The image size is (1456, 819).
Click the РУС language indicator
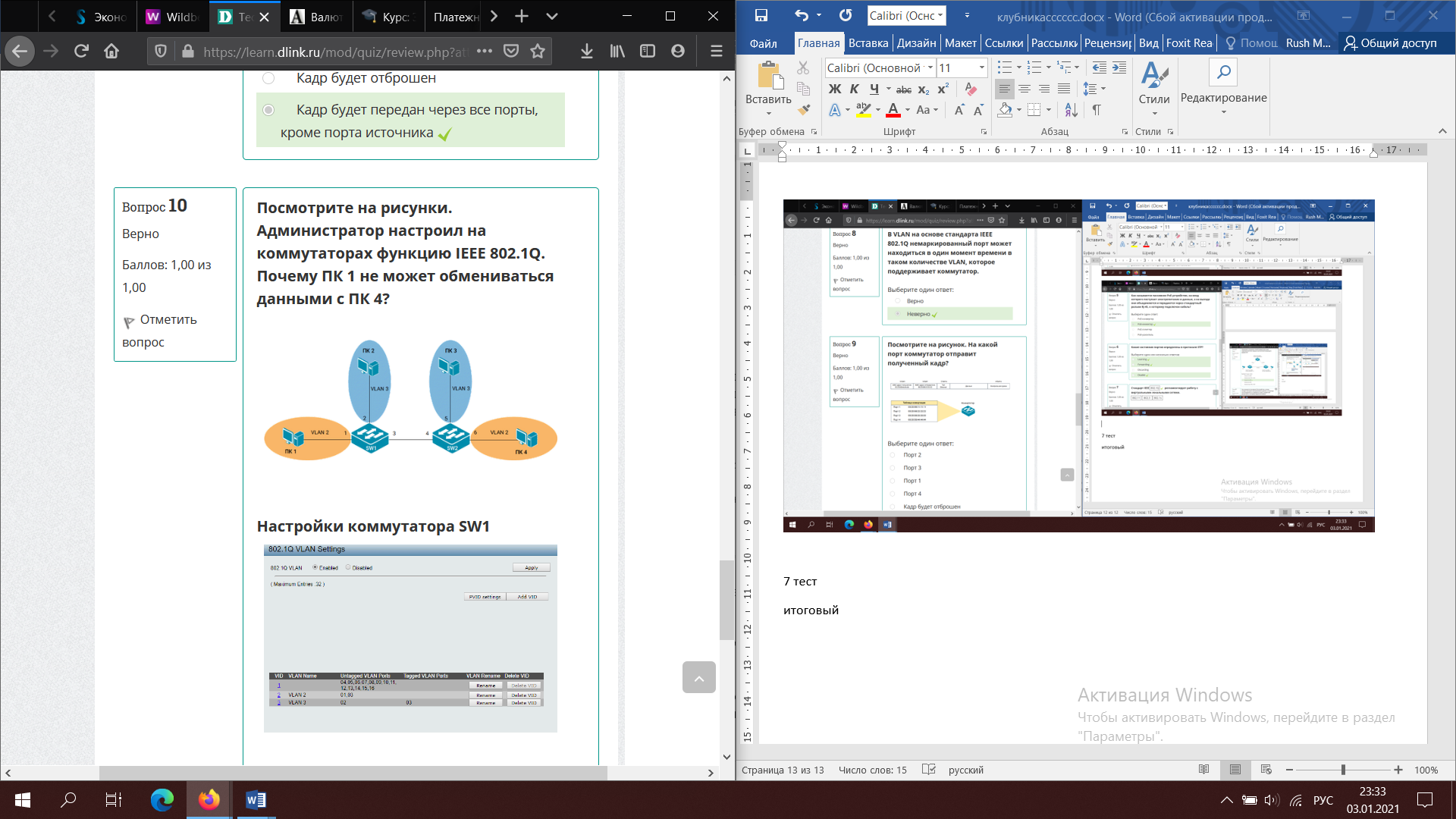click(1323, 800)
